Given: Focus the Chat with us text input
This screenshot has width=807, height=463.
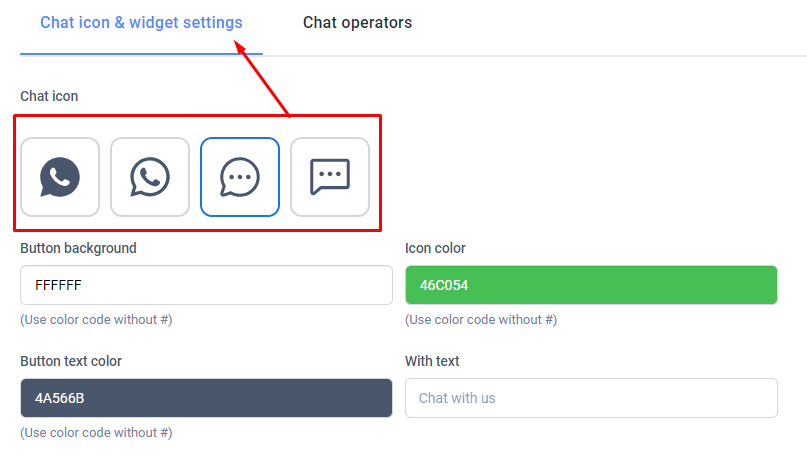Looking at the screenshot, I should pos(591,398).
